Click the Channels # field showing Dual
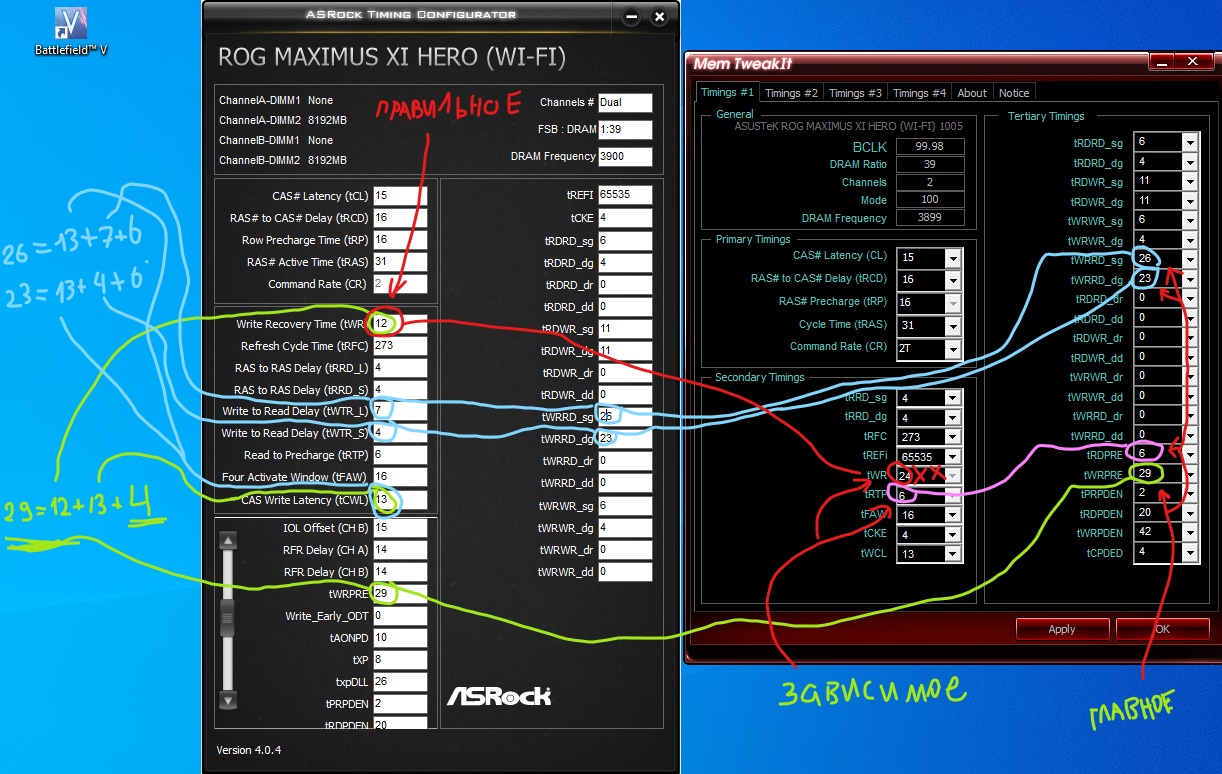Viewport: 1222px width, 774px height. 625,102
